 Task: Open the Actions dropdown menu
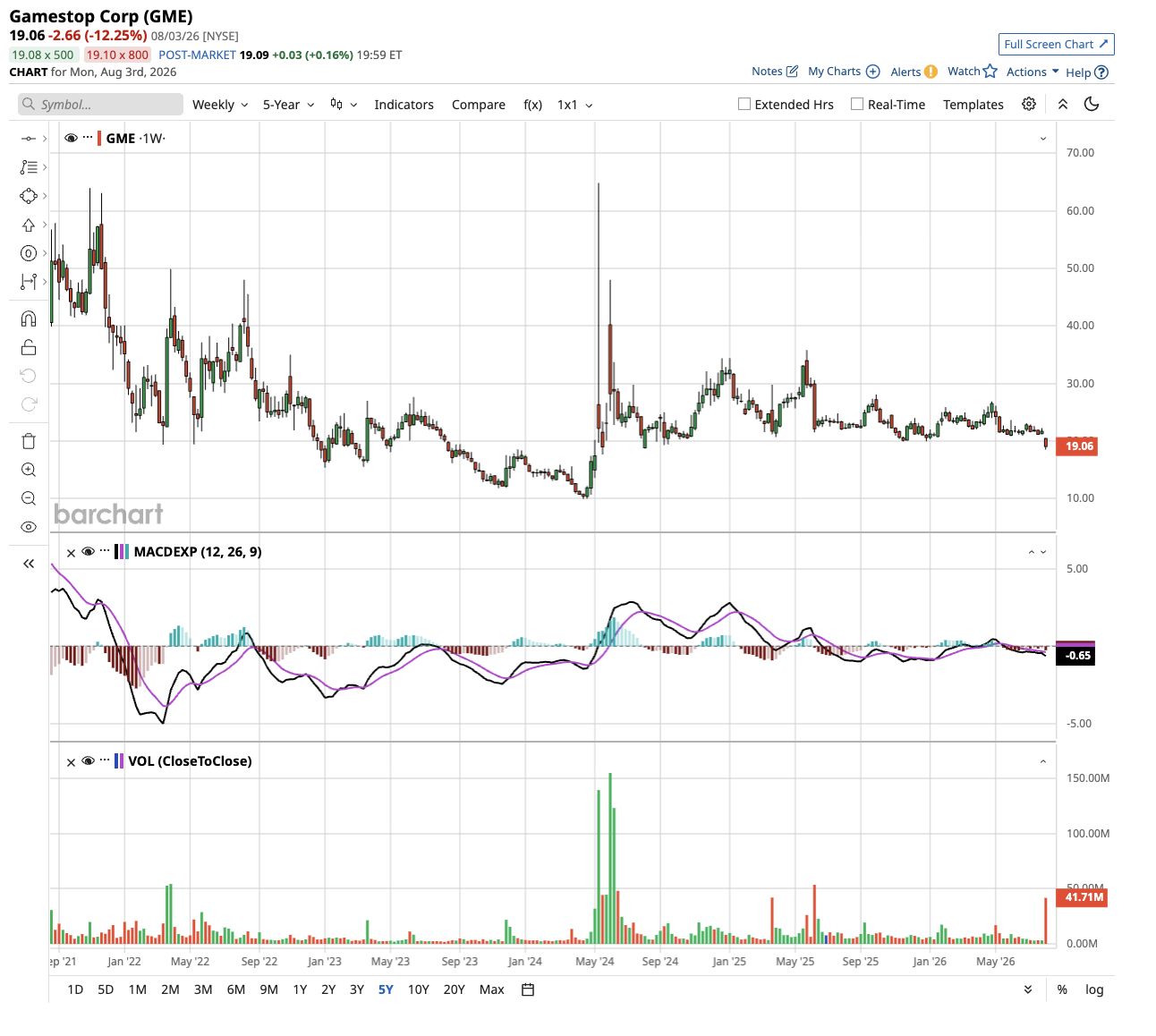(1033, 72)
